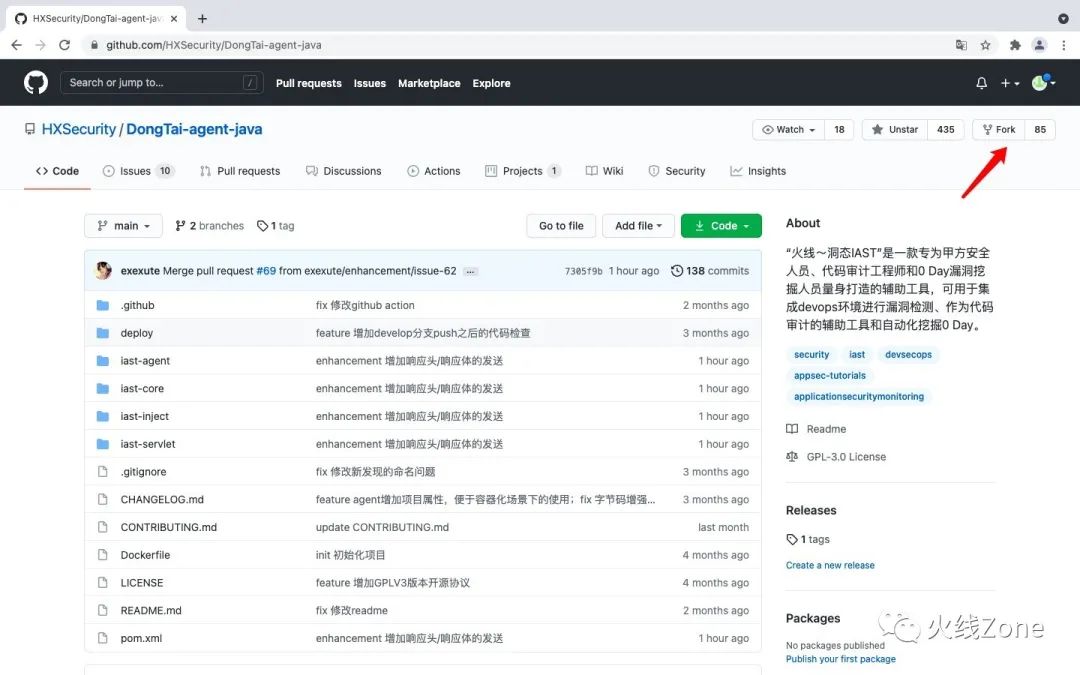This screenshot has width=1080, height=675.
Task: Open Explore in top navigation
Action: click(x=491, y=83)
